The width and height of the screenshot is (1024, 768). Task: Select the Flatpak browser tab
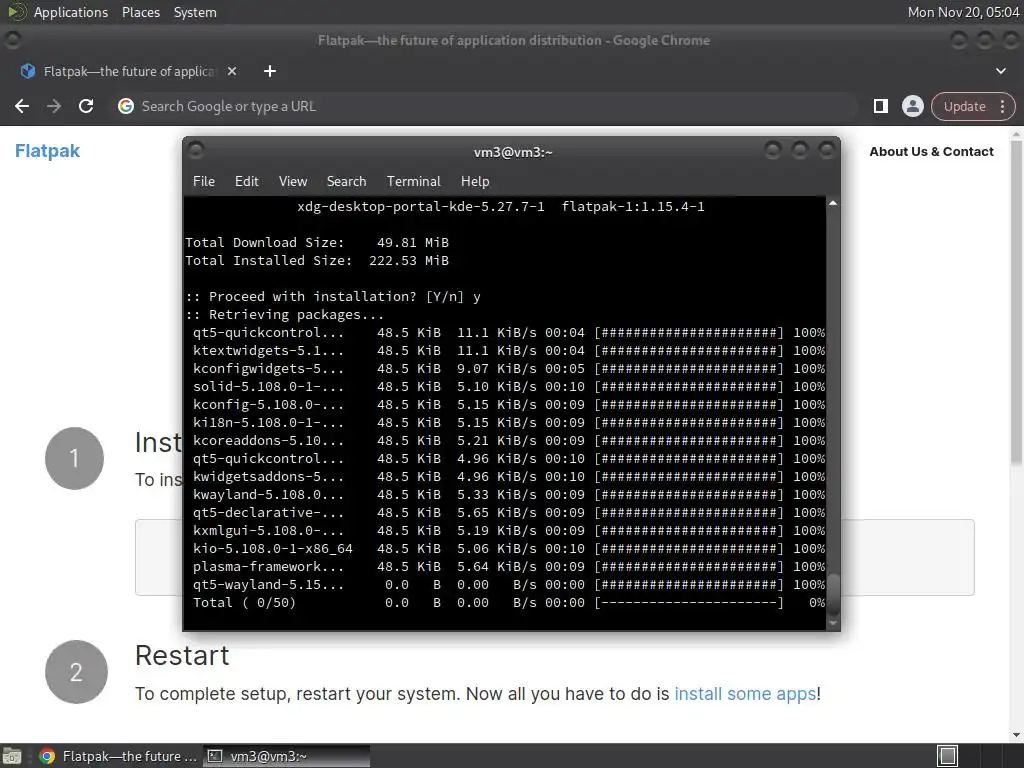pyautogui.click(x=127, y=71)
